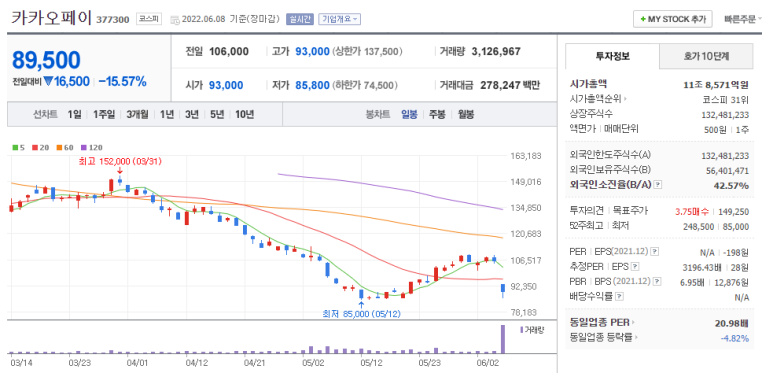This screenshot has width=773, height=373.
Task: Open 동일업종 PER details
Action: click(x=602, y=323)
